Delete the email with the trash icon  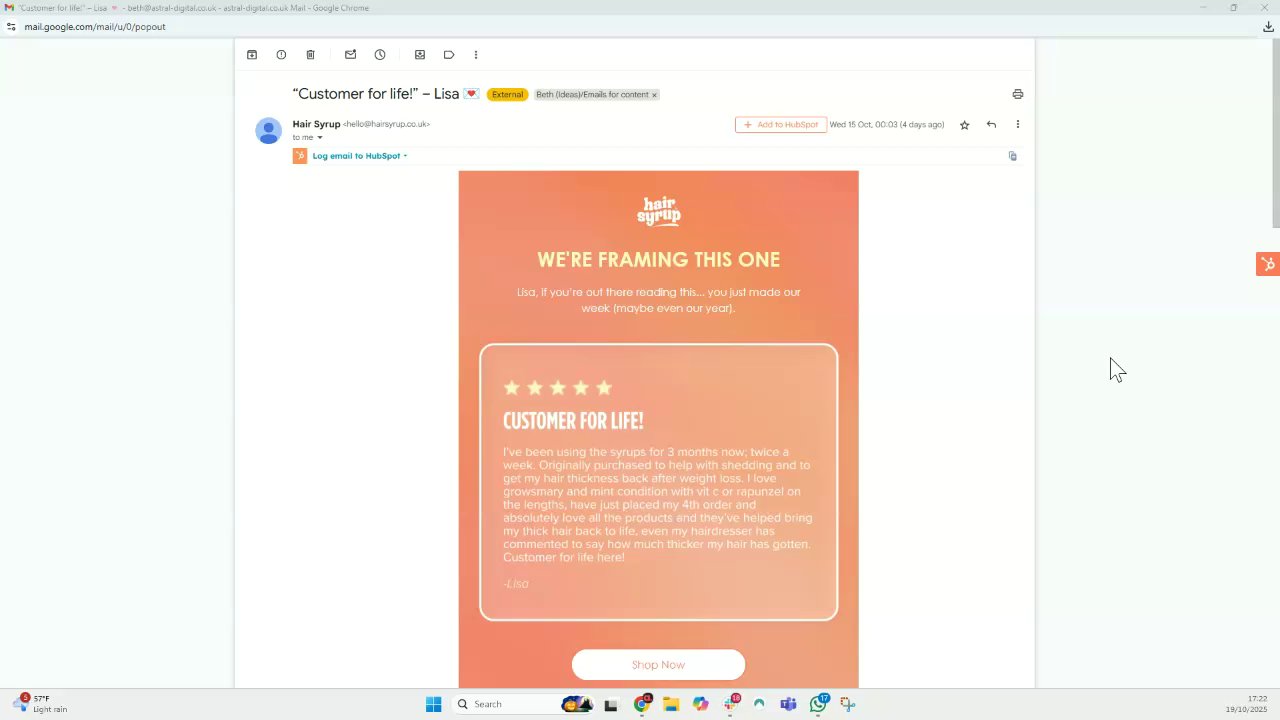click(x=310, y=55)
